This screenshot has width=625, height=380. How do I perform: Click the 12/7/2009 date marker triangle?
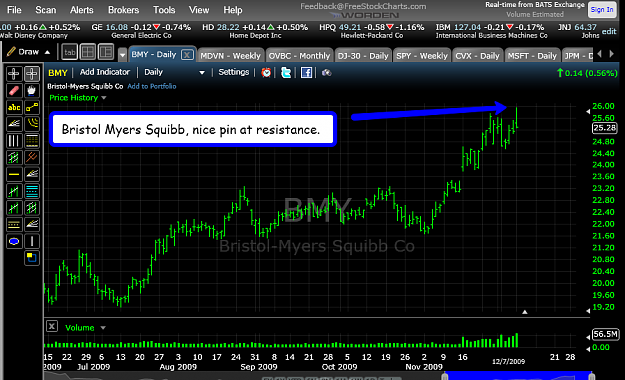tap(525, 312)
